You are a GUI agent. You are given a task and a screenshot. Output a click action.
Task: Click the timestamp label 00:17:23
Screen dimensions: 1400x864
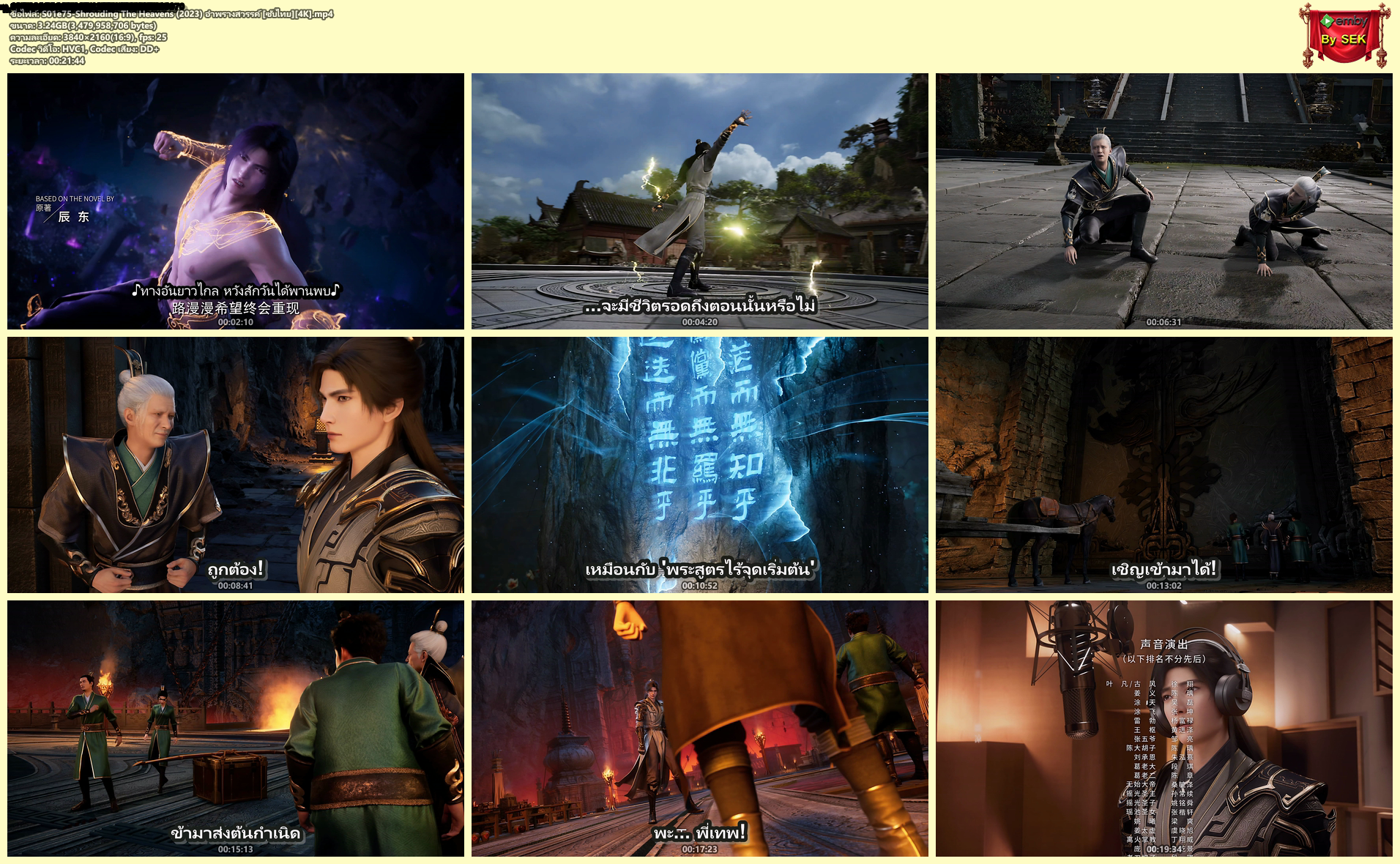[700, 849]
